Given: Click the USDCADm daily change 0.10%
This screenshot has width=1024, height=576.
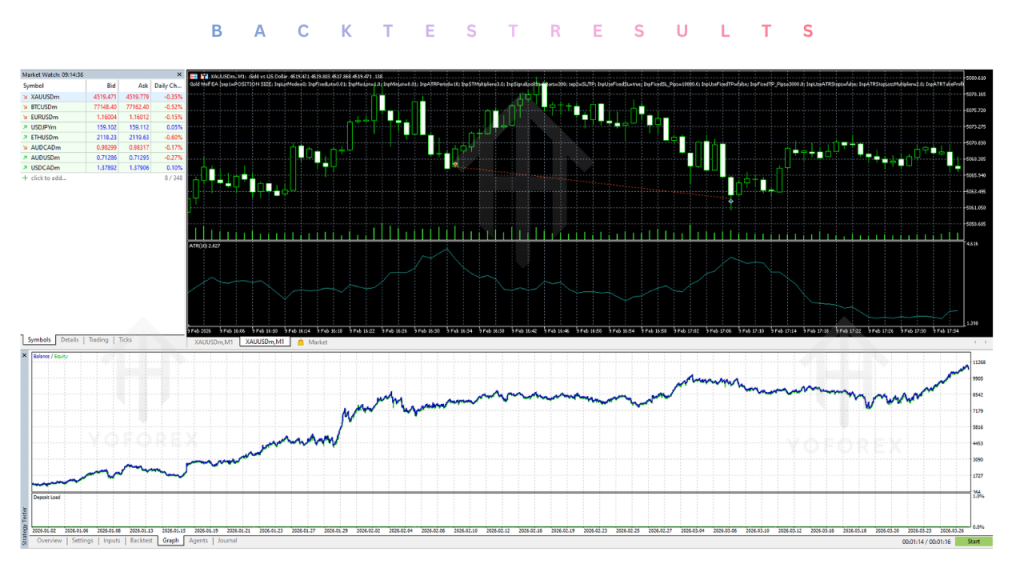Looking at the screenshot, I should coord(174,168).
